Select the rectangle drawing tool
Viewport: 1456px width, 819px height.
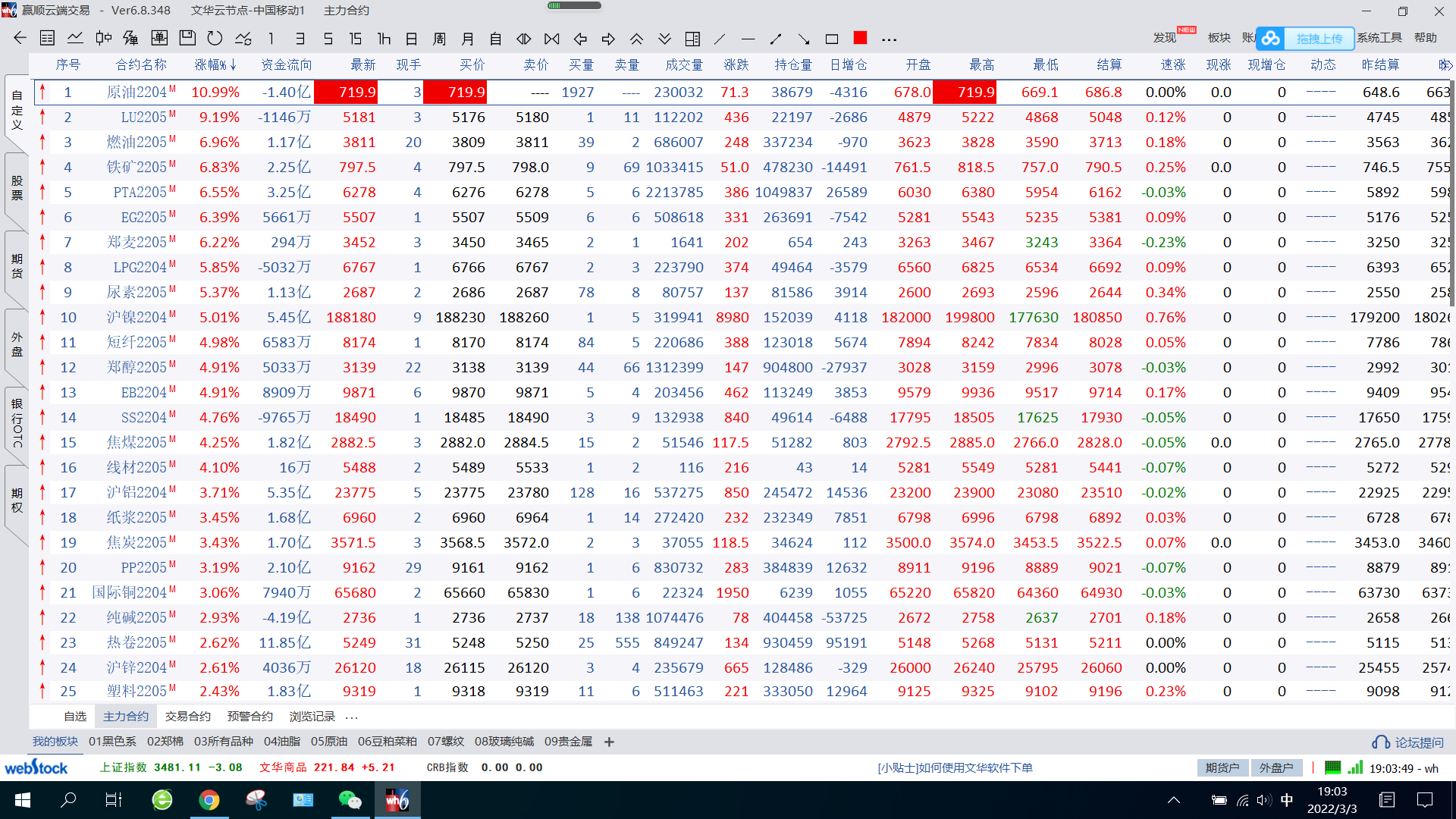832,39
